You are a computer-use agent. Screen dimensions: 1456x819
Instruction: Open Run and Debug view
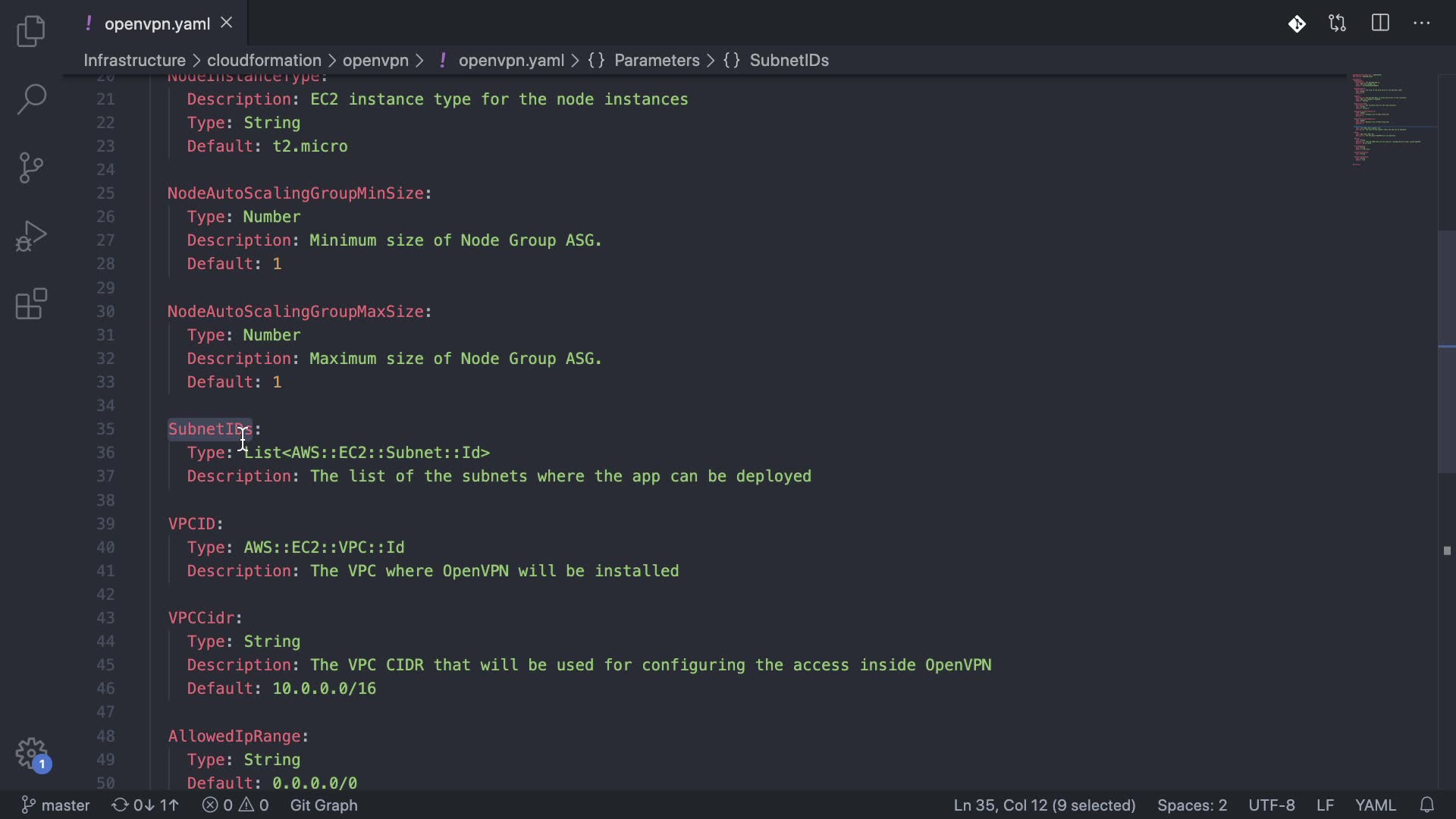click(x=31, y=236)
